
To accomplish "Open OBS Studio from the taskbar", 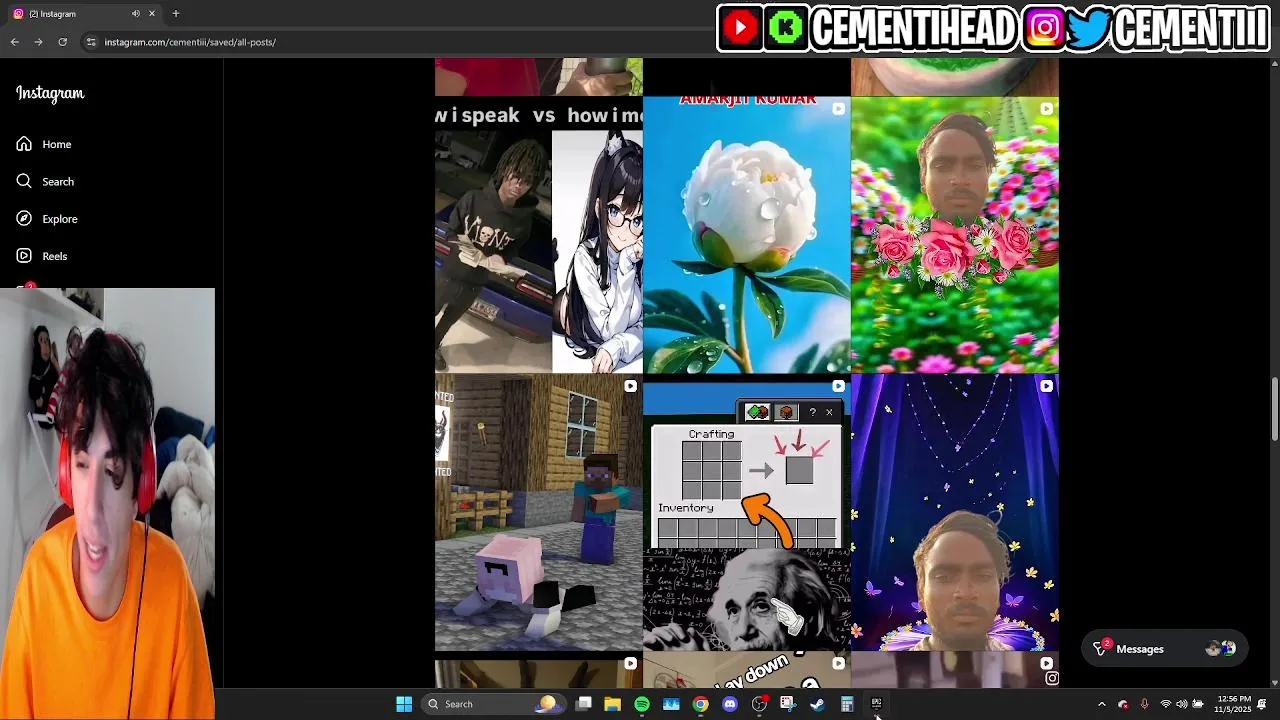I will tap(759, 704).
